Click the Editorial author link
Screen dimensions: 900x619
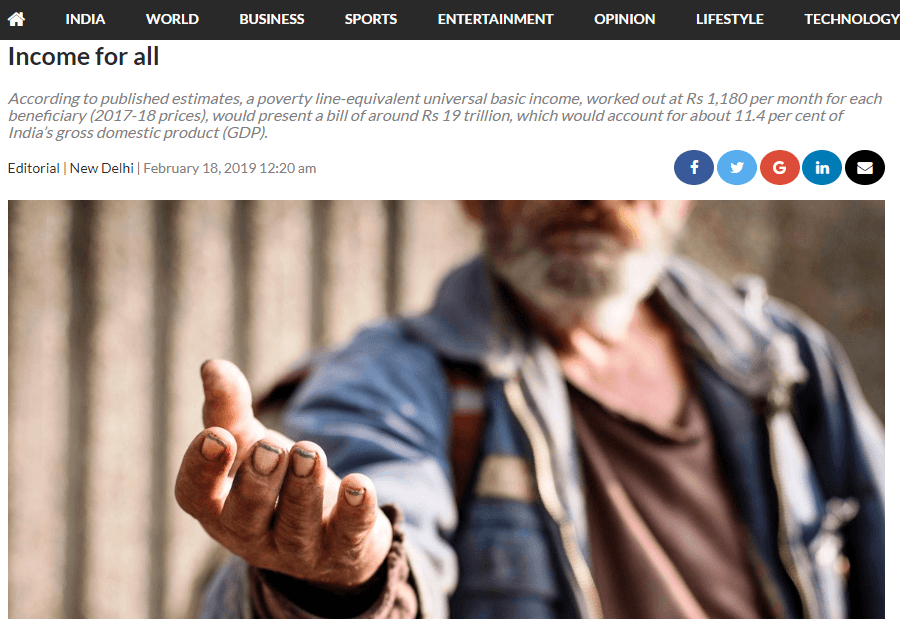point(34,168)
